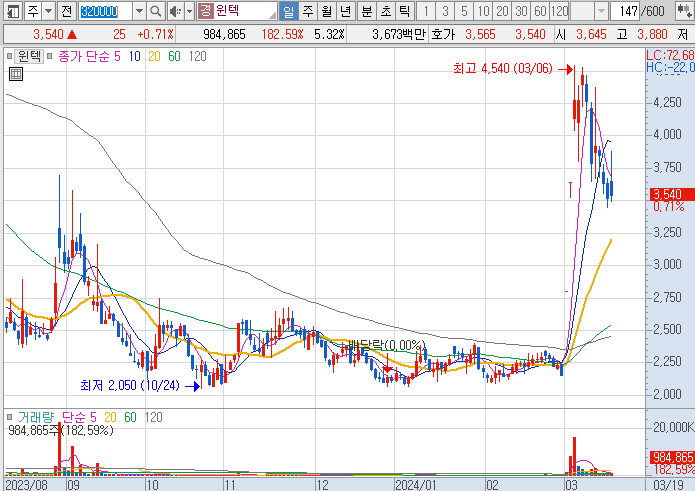Click the red 경 warning badge
The width and height of the screenshot is (695, 491).
click(x=205, y=11)
